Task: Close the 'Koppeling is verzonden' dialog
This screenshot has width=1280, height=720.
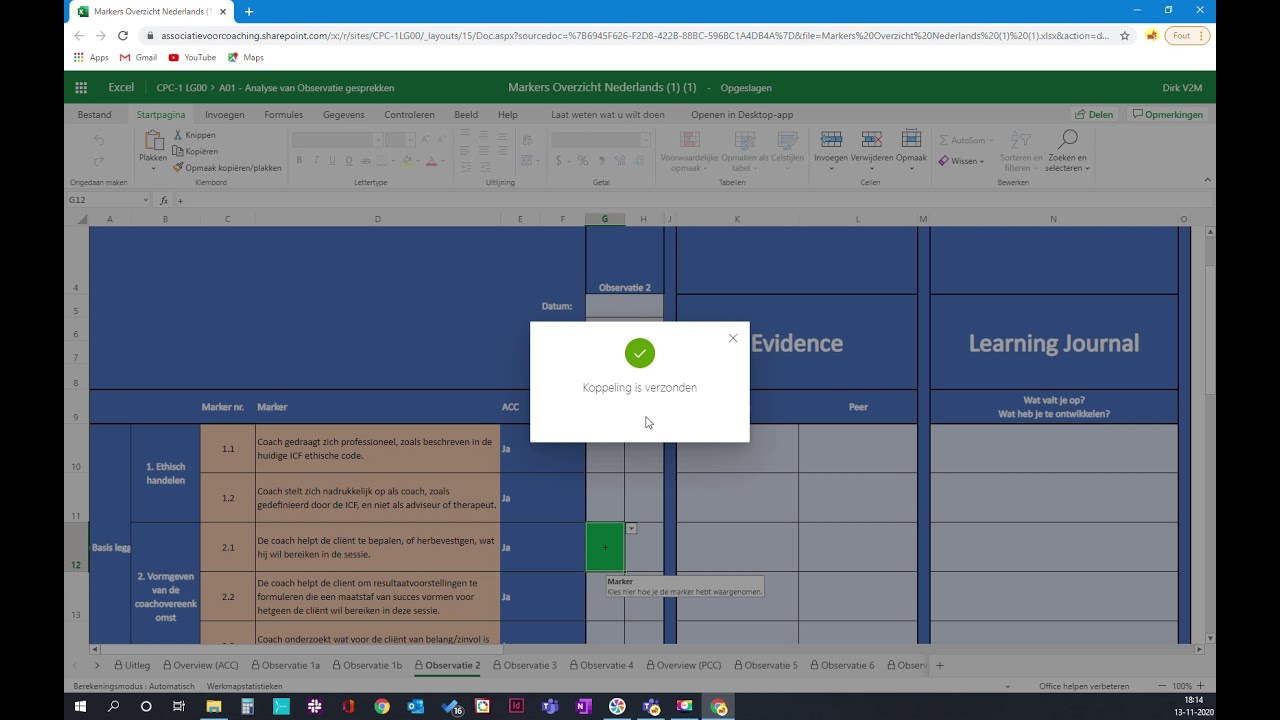Action: point(733,338)
